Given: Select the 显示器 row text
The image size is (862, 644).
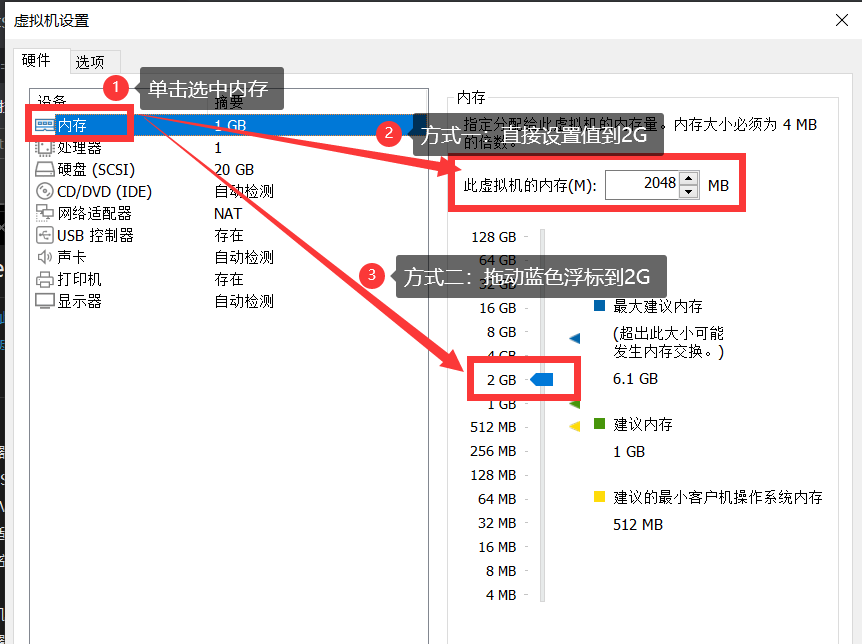Looking at the screenshot, I should [80, 301].
